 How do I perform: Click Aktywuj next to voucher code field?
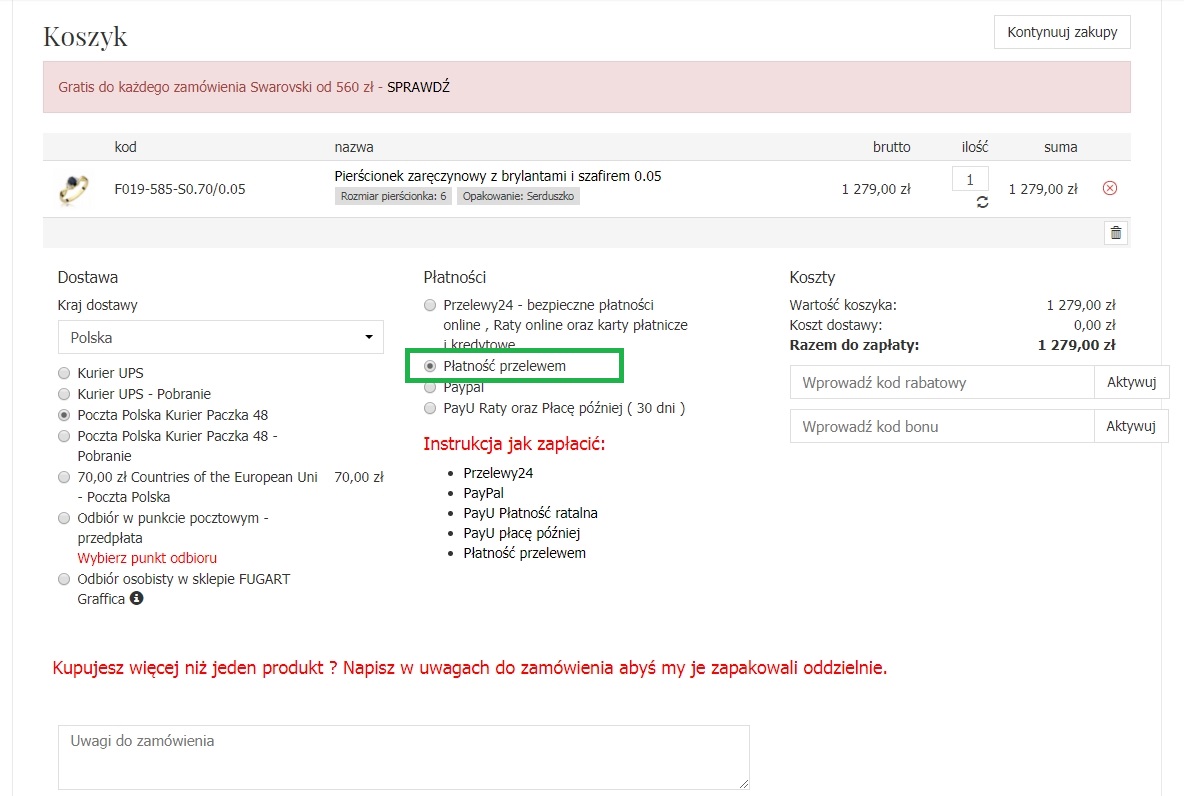(x=1131, y=426)
